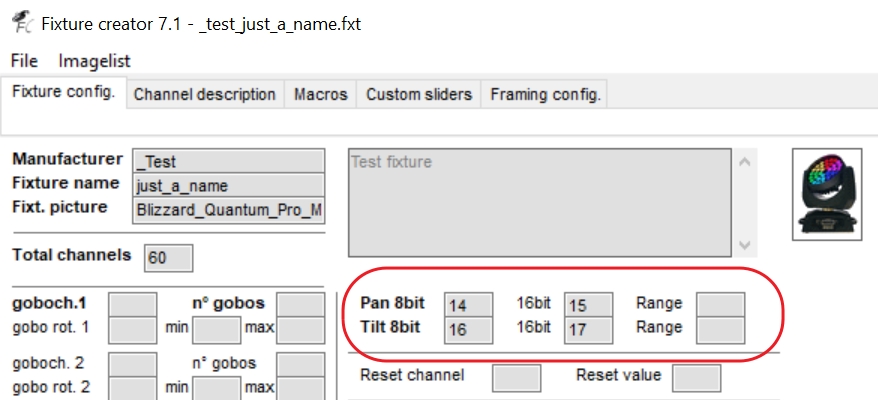This screenshot has height=400, width=878.
Task: Click the Reset channel input field
Action: point(516,378)
